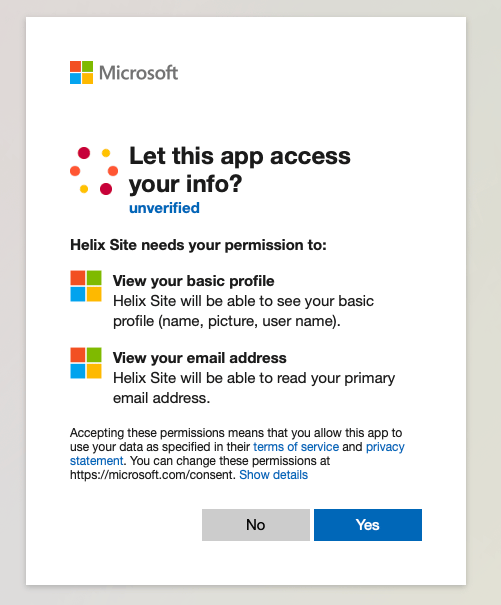Image resolution: width=501 pixels, height=605 pixels.
Task: Expand Show details link
Action: click(x=273, y=475)
